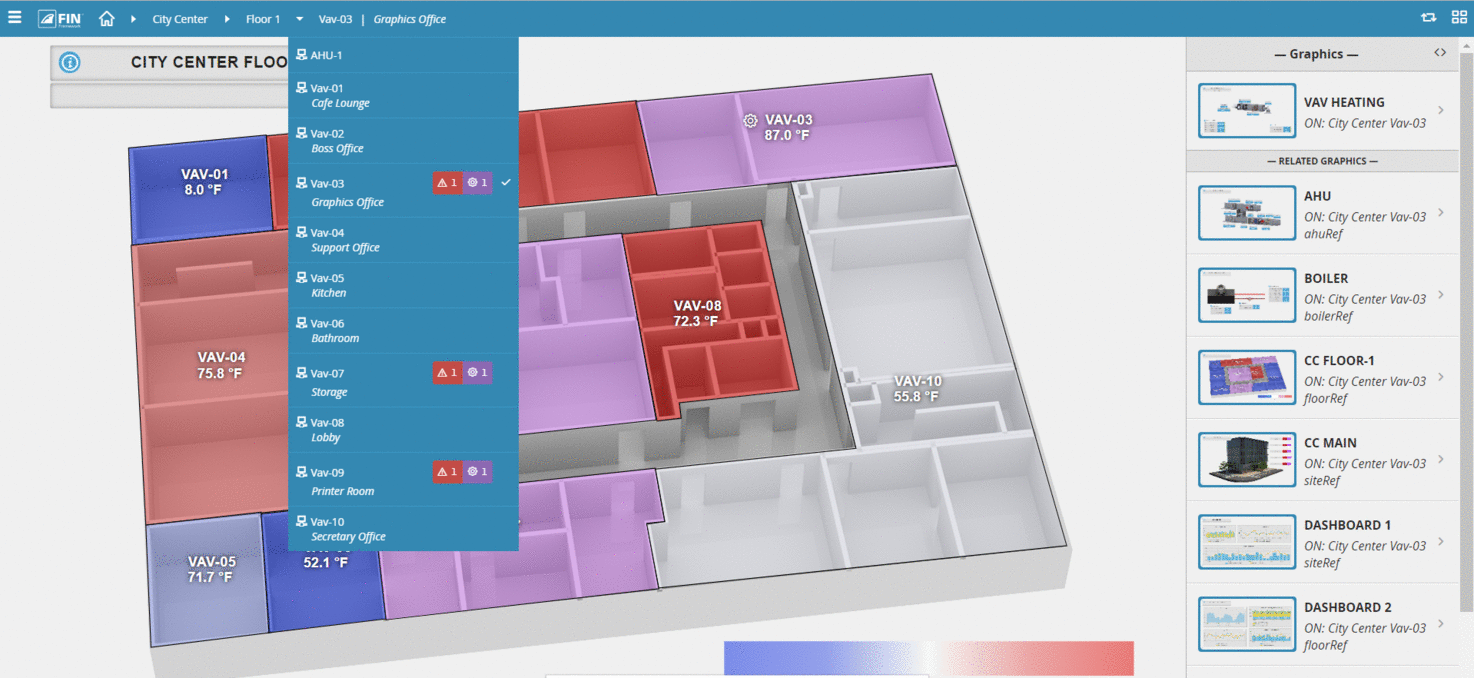Click the purple gear badge on Vav-09

pos(478,472)
